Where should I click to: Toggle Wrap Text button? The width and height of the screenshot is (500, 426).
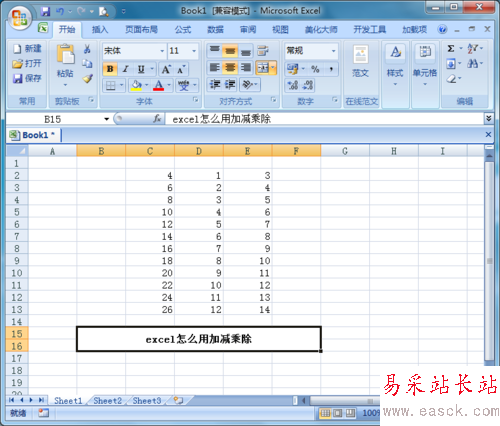point(263,51)
